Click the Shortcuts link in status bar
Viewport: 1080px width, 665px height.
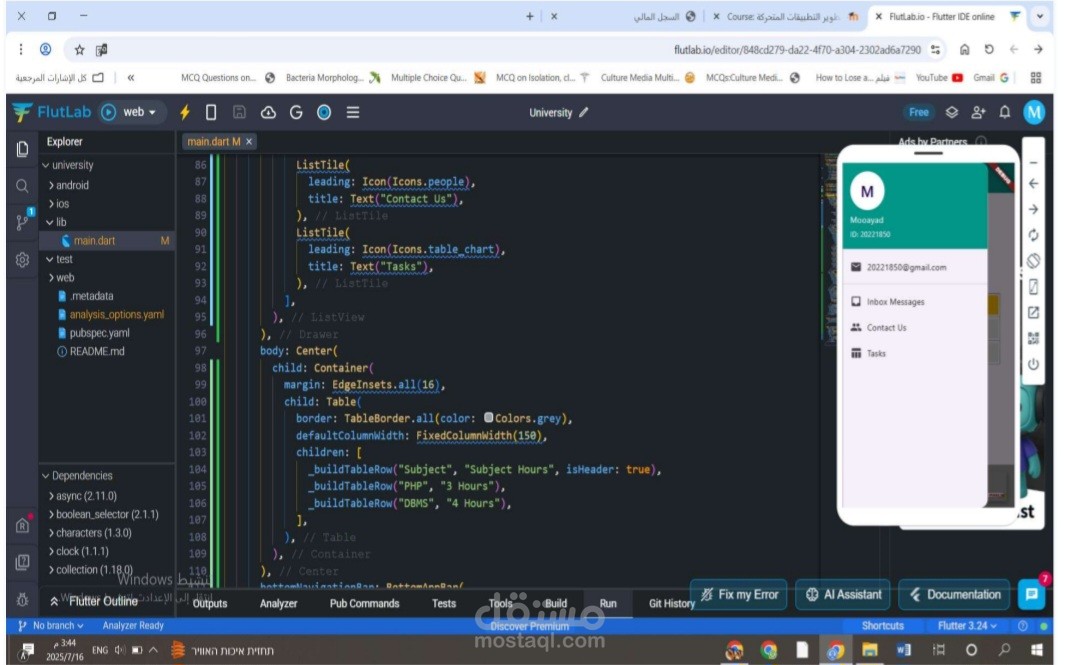[882, 626]
